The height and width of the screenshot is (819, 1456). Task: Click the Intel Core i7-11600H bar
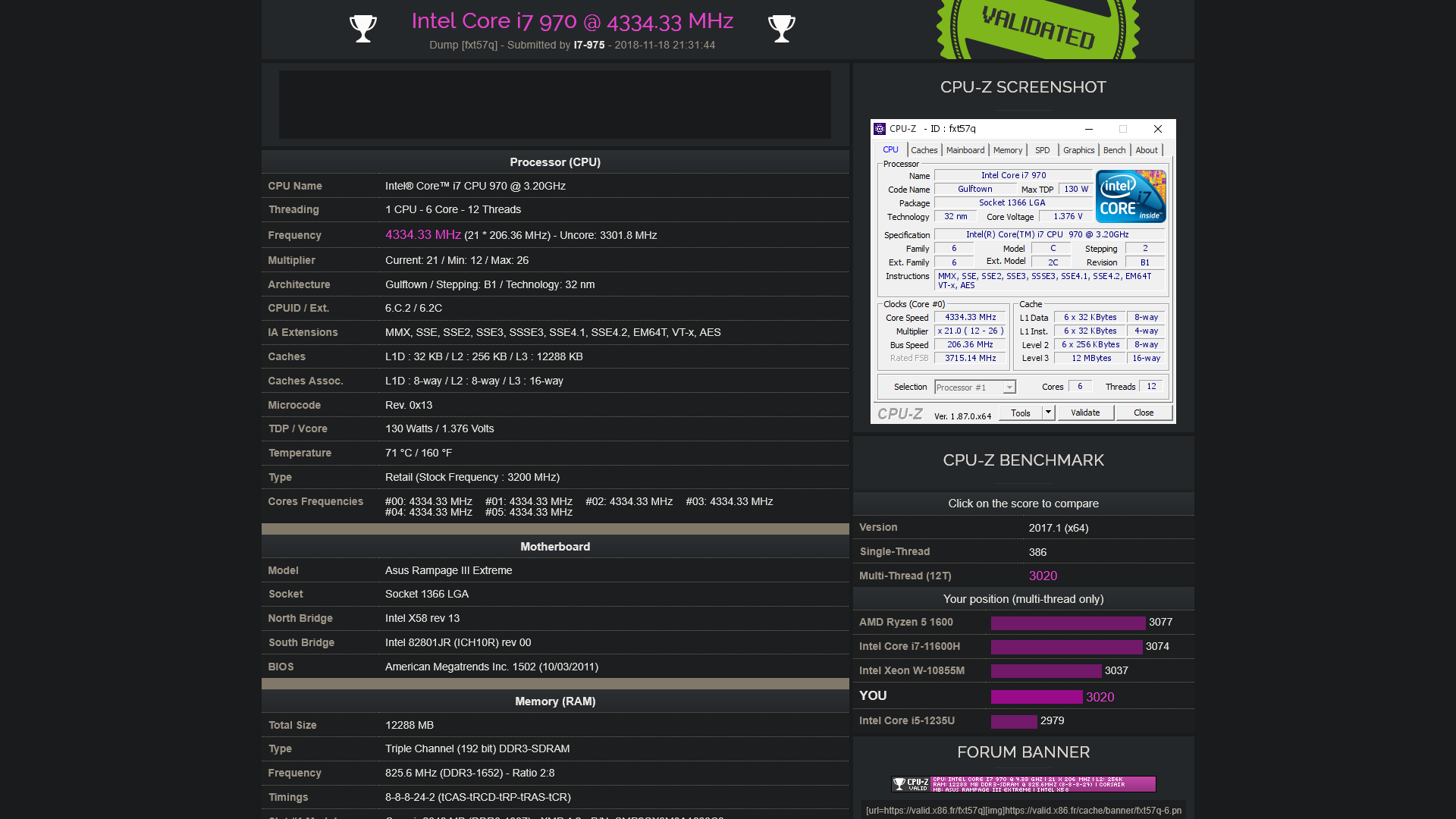(1066, 647)
